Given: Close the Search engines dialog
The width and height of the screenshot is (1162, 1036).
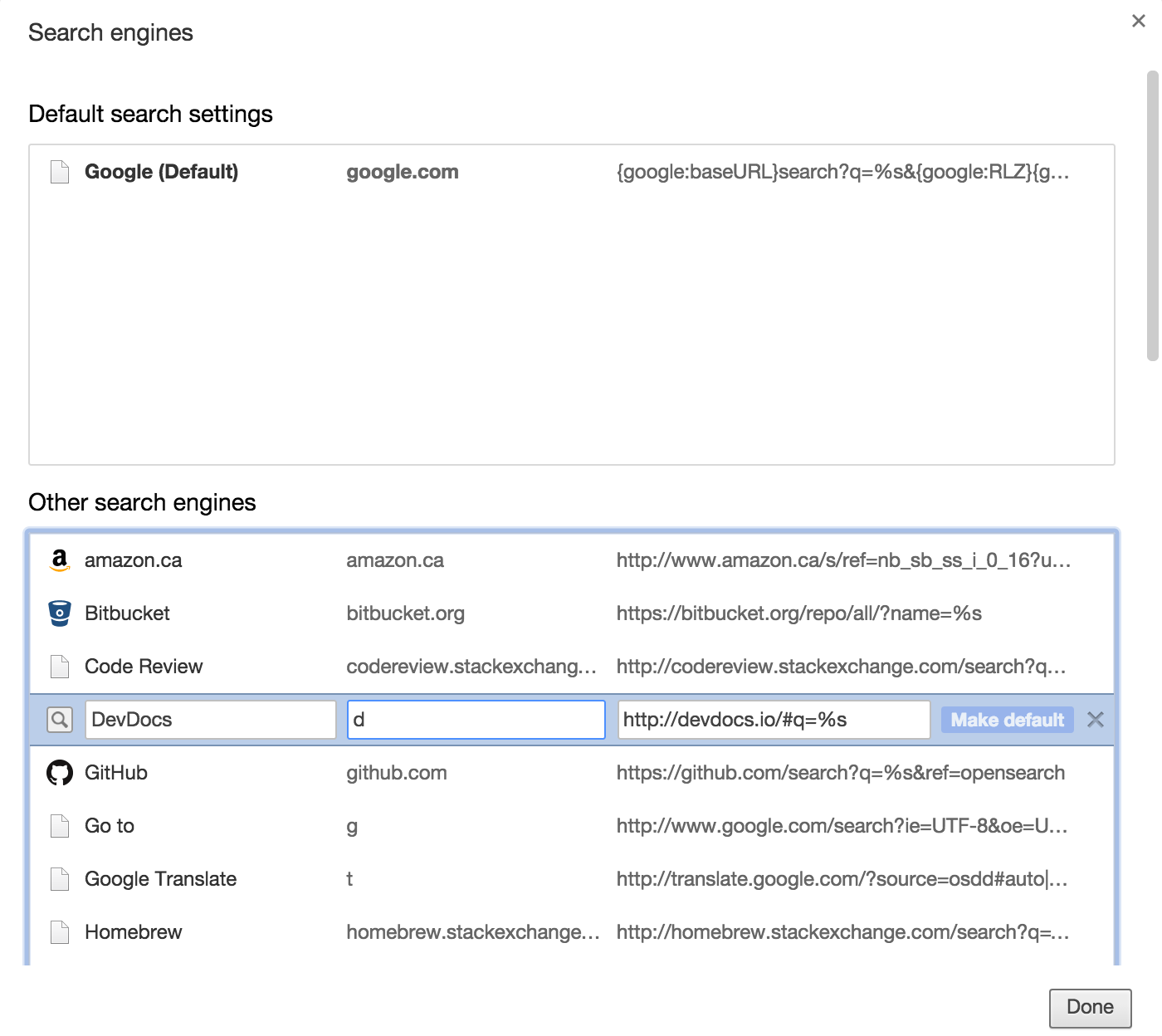Looking at the screenshot, I should 1139,21.
